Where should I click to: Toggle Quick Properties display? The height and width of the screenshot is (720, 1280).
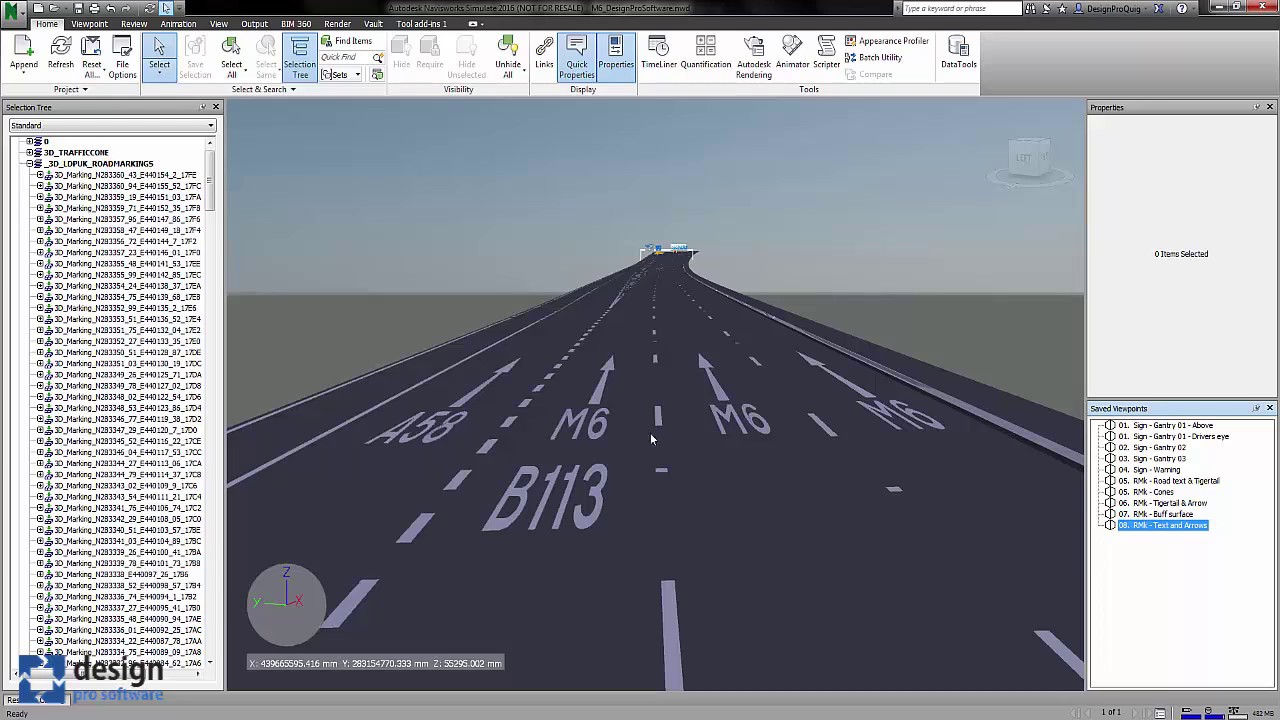coord(576,57)
